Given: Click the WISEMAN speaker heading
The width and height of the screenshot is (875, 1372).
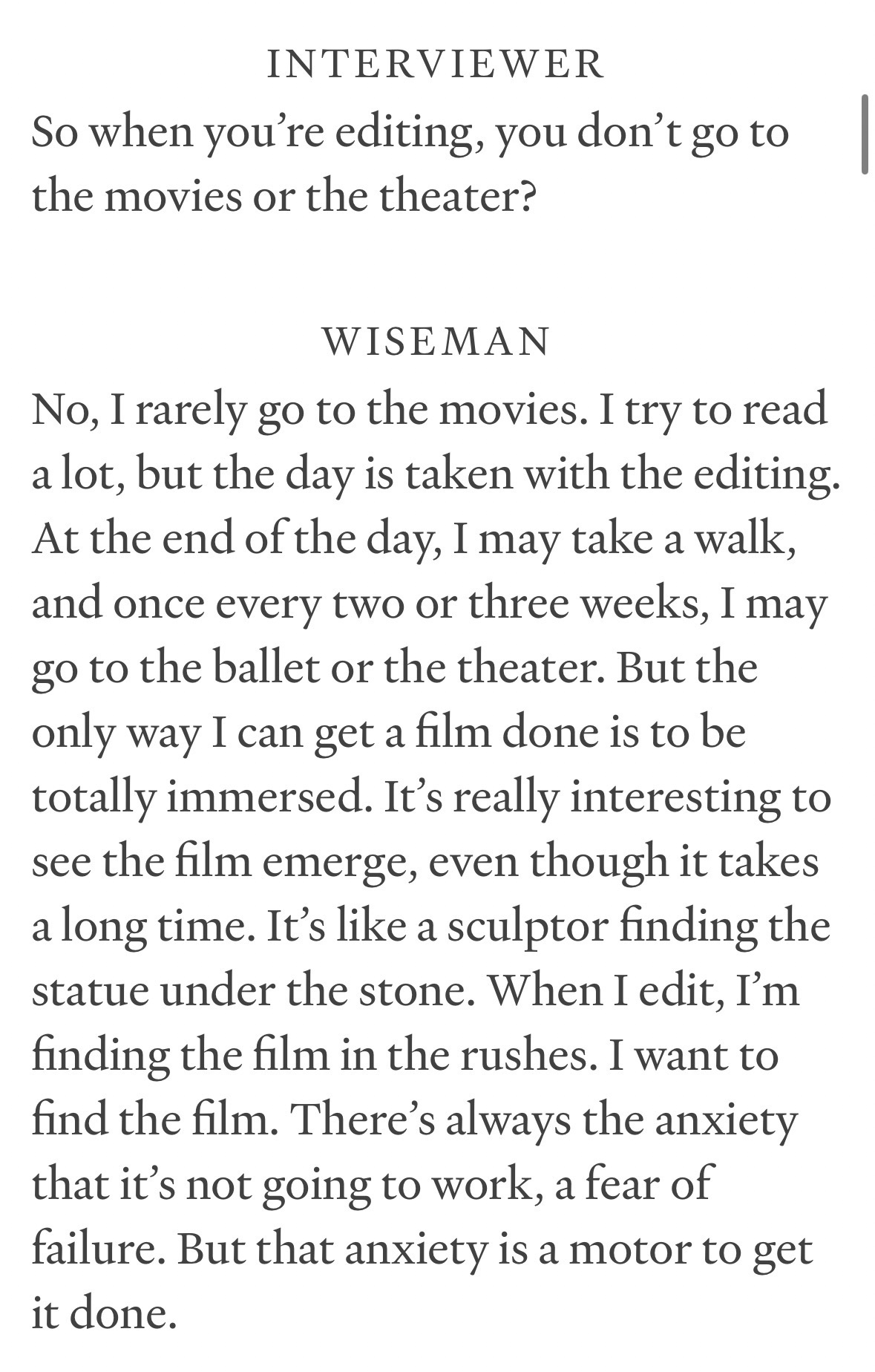Looking at the screenshot, I should point(436,342).
